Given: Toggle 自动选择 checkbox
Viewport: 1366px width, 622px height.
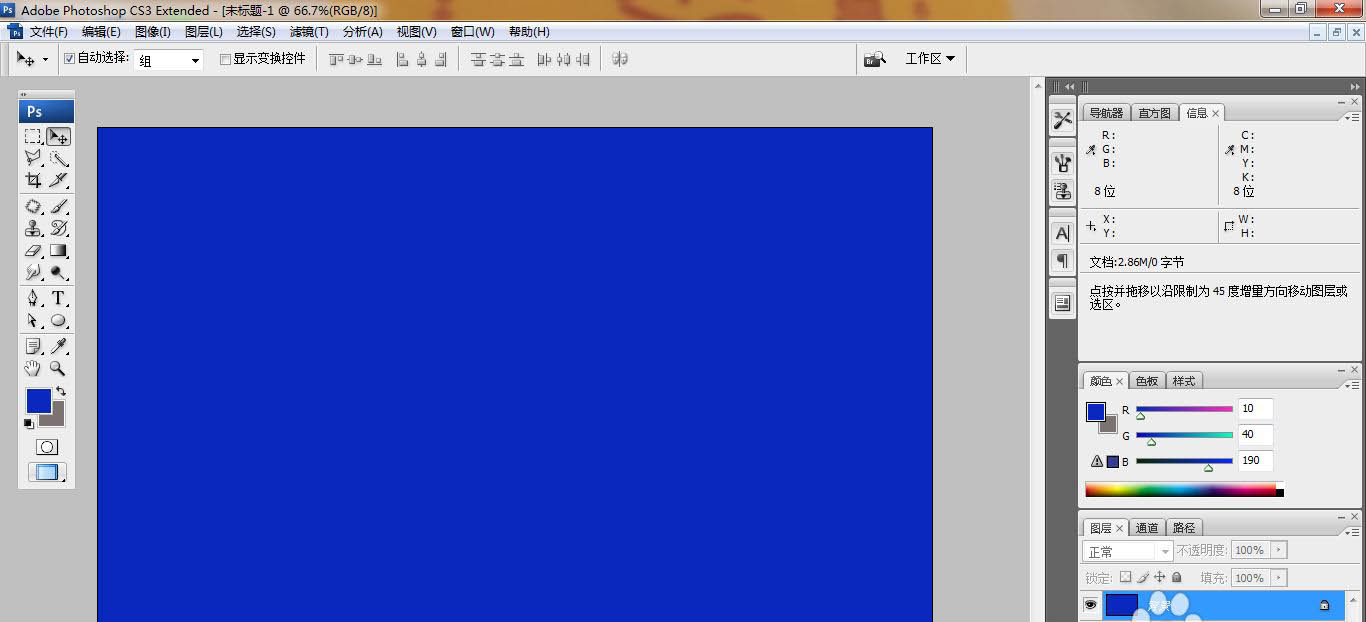Looking at the screenshot, I should coord(69,59).
